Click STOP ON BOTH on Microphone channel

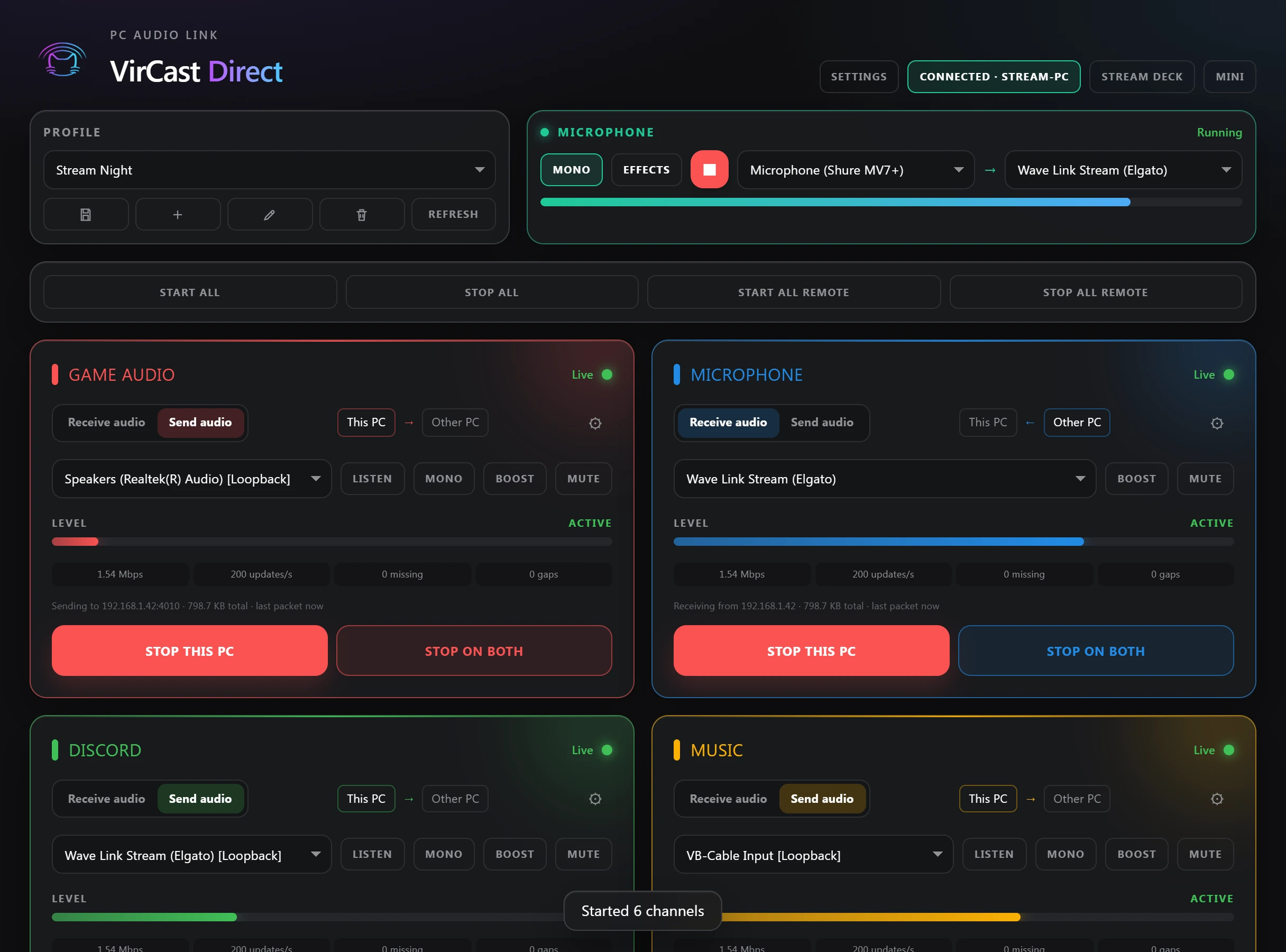click(1095, 651)
